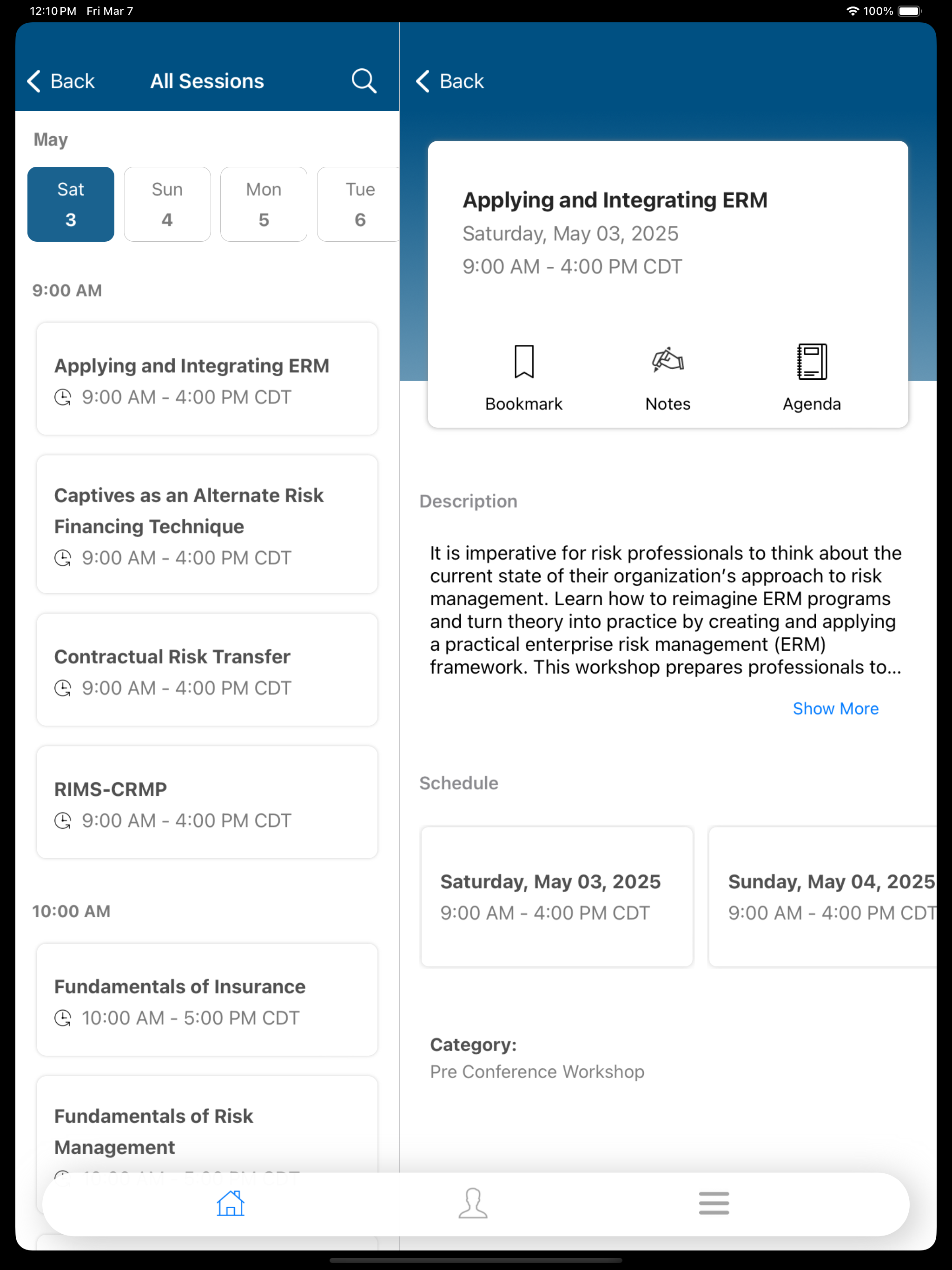The image size is (952, 1270).
Task: Open the Contractual Risk Transfer session
Action: tap(207, 669)
